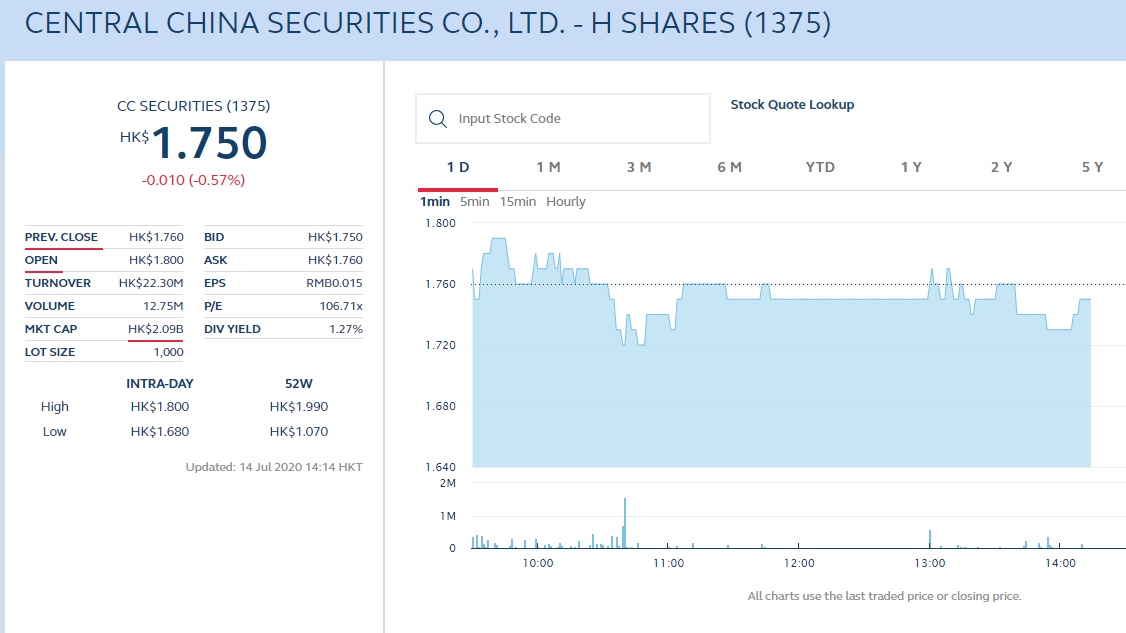Click the VOLUME value 12.75M
The width and height of the screenshot is (1126, 633).
click(163, 306)
